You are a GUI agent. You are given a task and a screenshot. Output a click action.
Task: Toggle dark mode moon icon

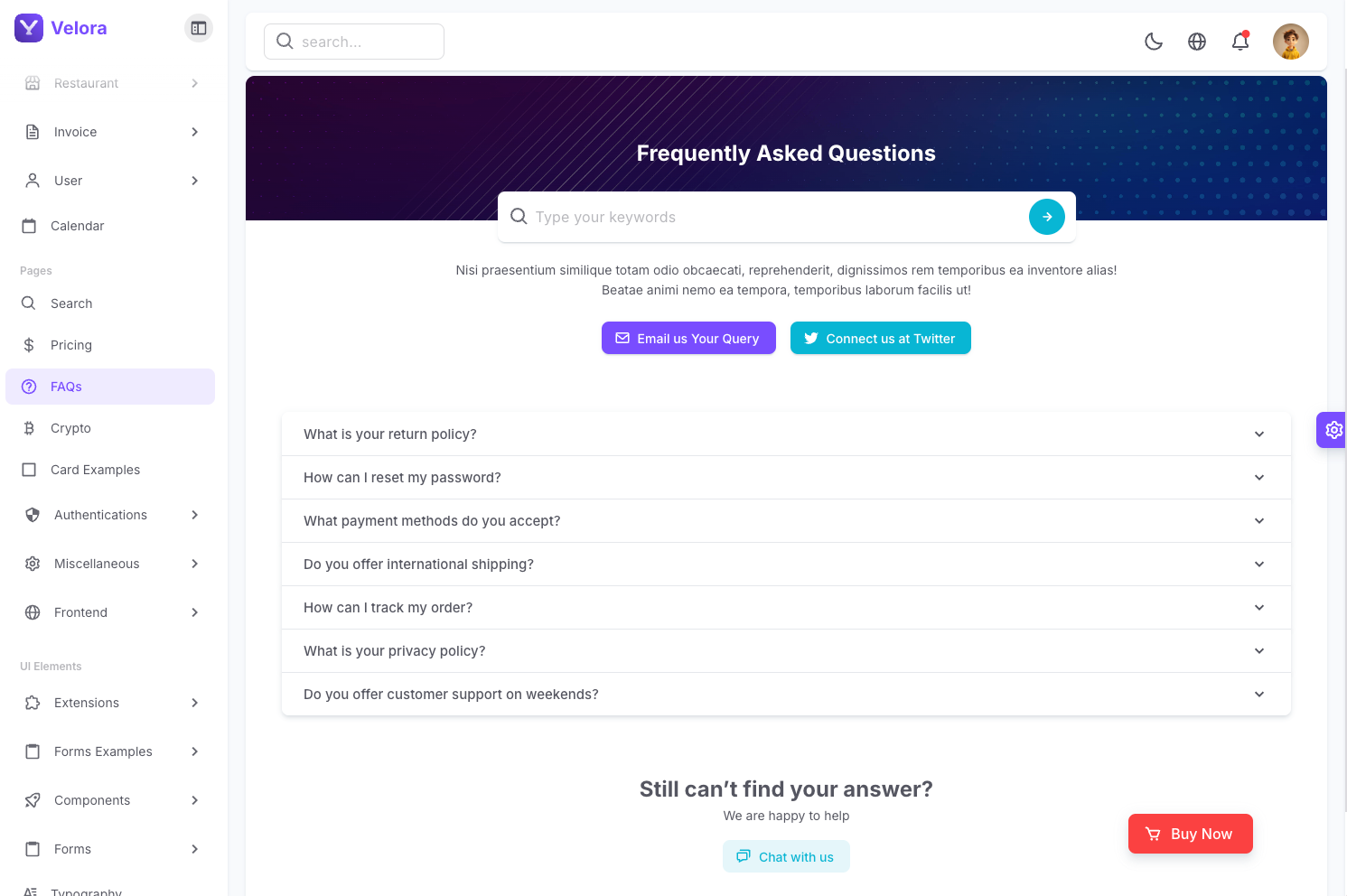1154,42
